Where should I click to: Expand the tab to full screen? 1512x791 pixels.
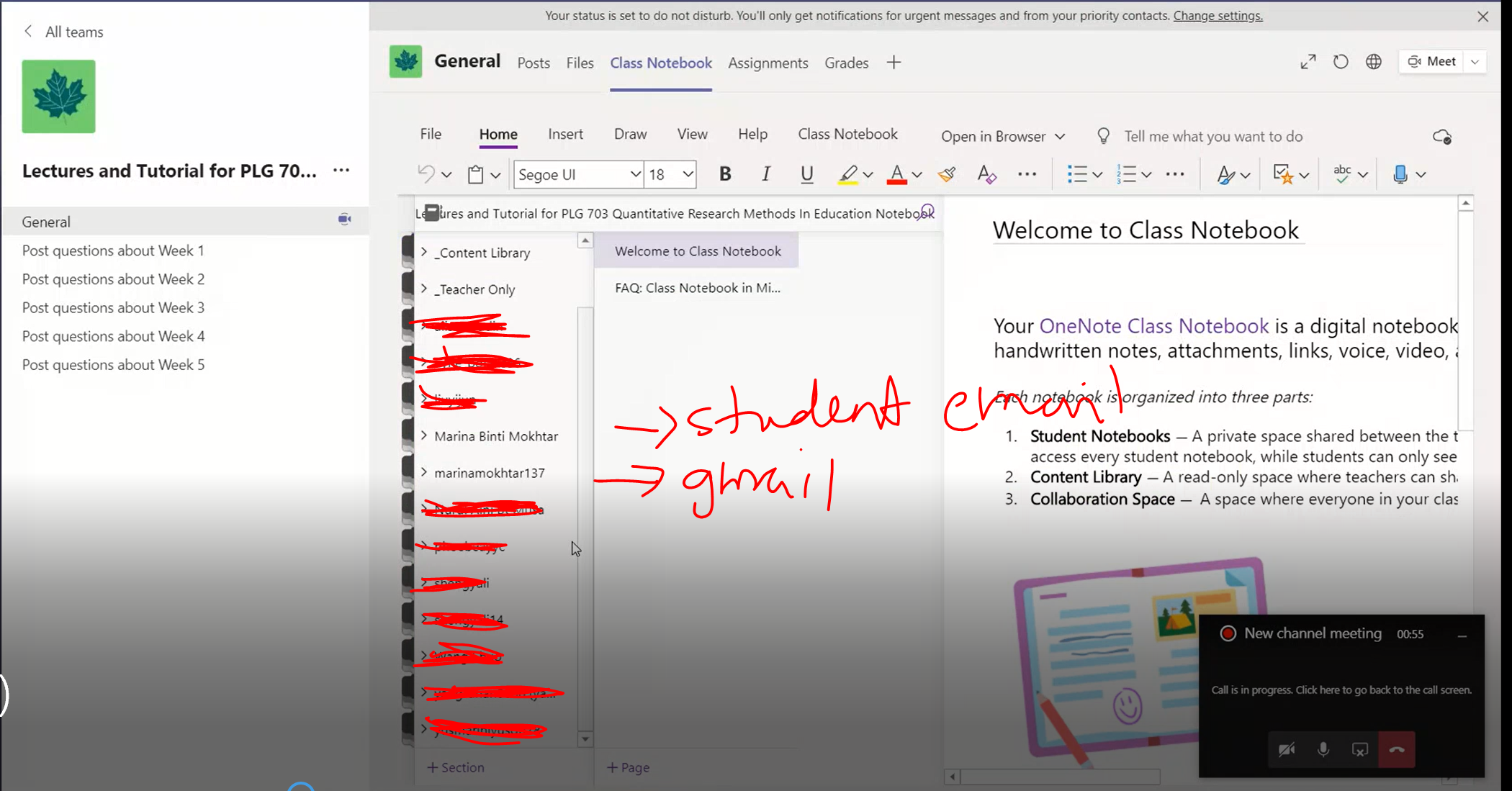1308,62
